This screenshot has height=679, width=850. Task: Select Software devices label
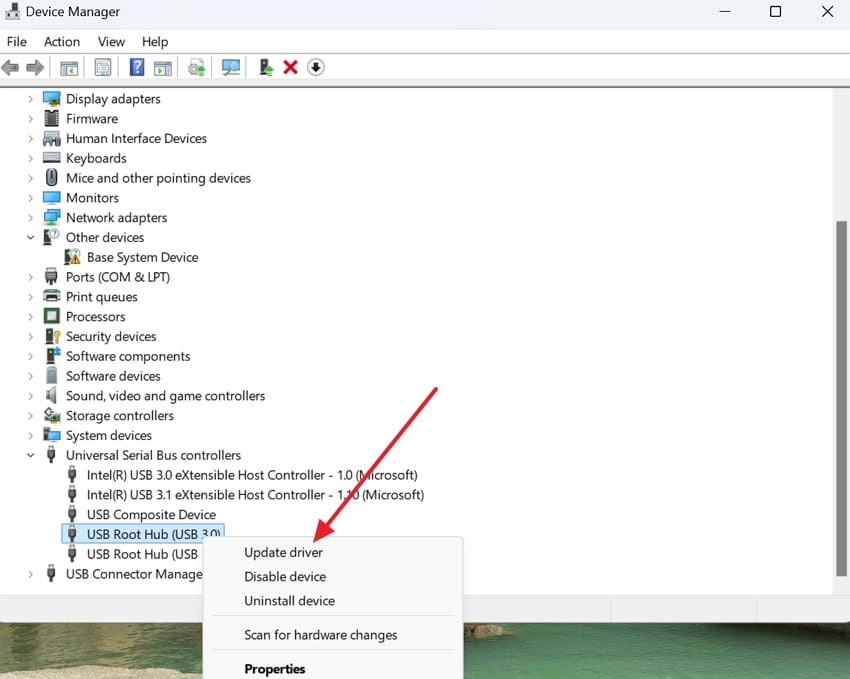(x=113, y=376)
